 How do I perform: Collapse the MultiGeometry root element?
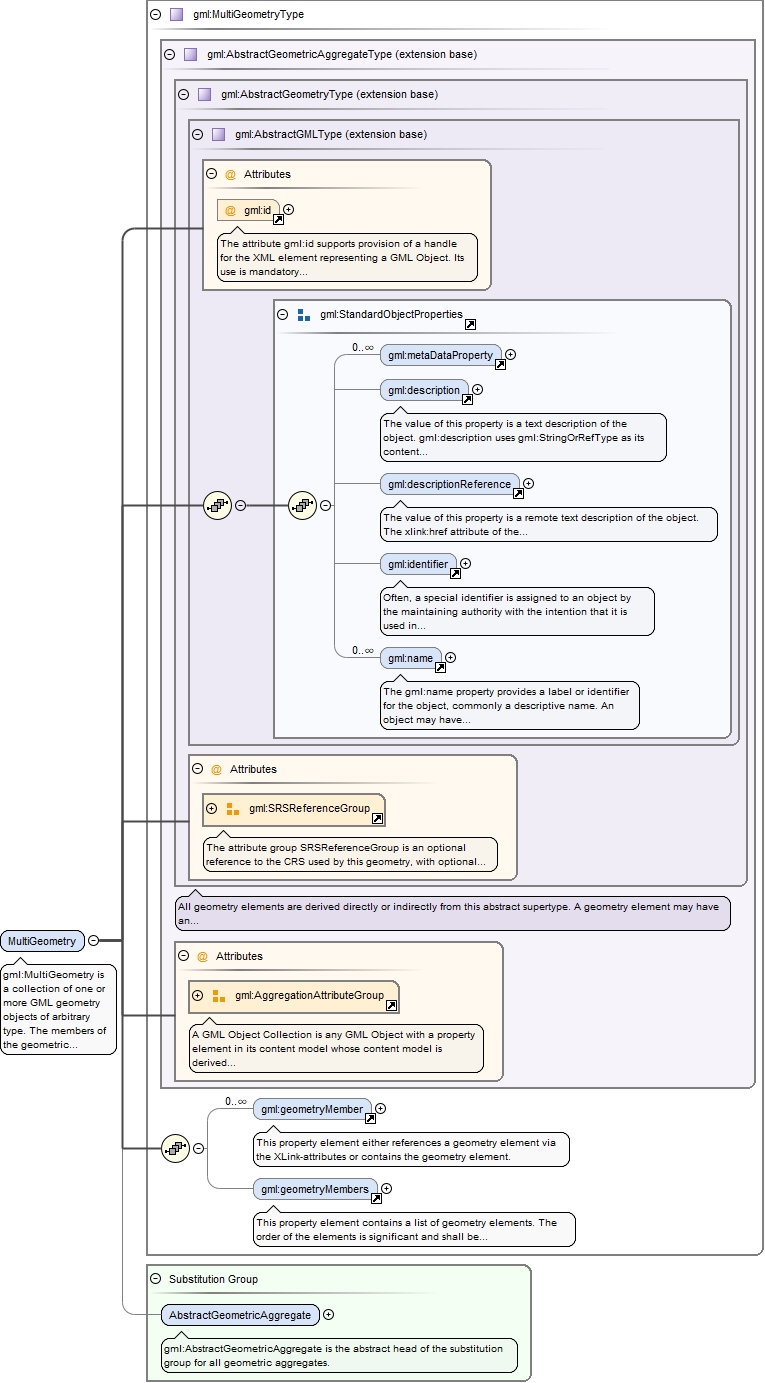pos(93,940)
